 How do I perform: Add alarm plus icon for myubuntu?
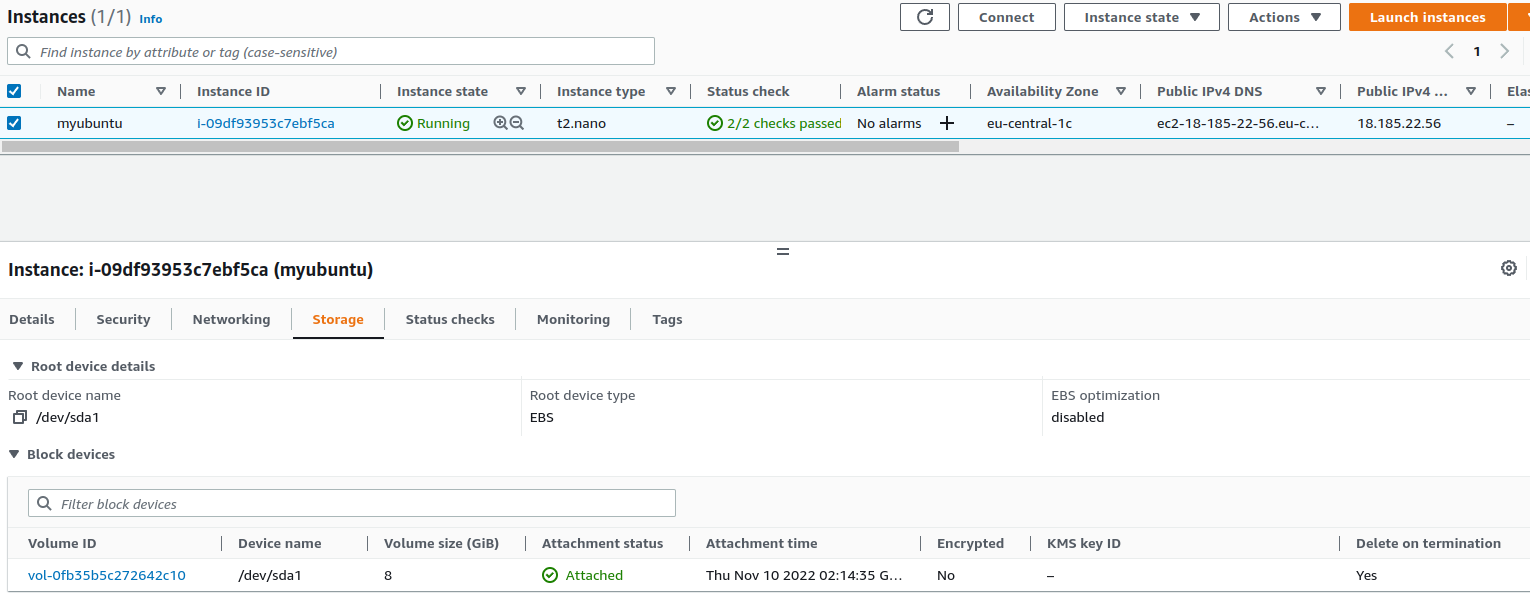(x=947, y=123)
